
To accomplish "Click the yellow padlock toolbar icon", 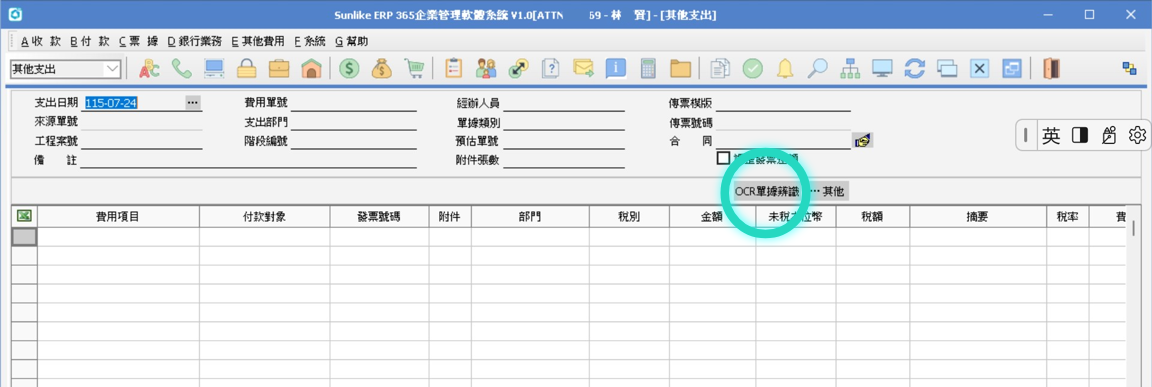I will pyautogui.click(x=246, y=68).
